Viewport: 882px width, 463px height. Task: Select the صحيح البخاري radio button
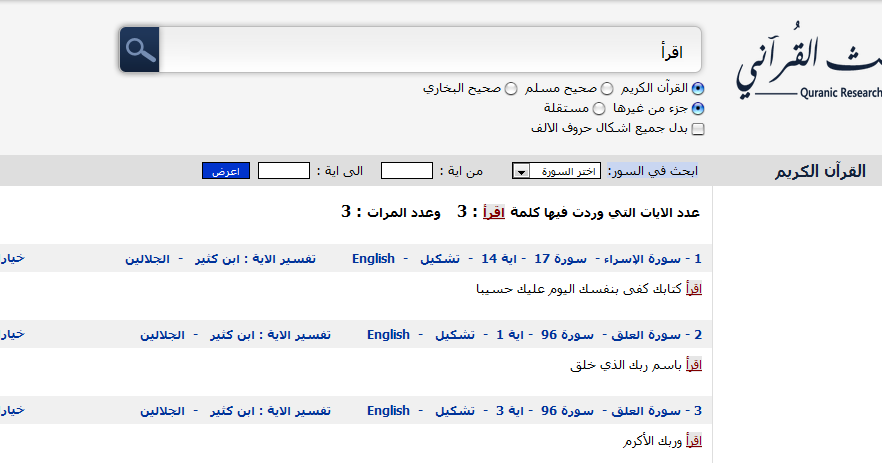511,89
